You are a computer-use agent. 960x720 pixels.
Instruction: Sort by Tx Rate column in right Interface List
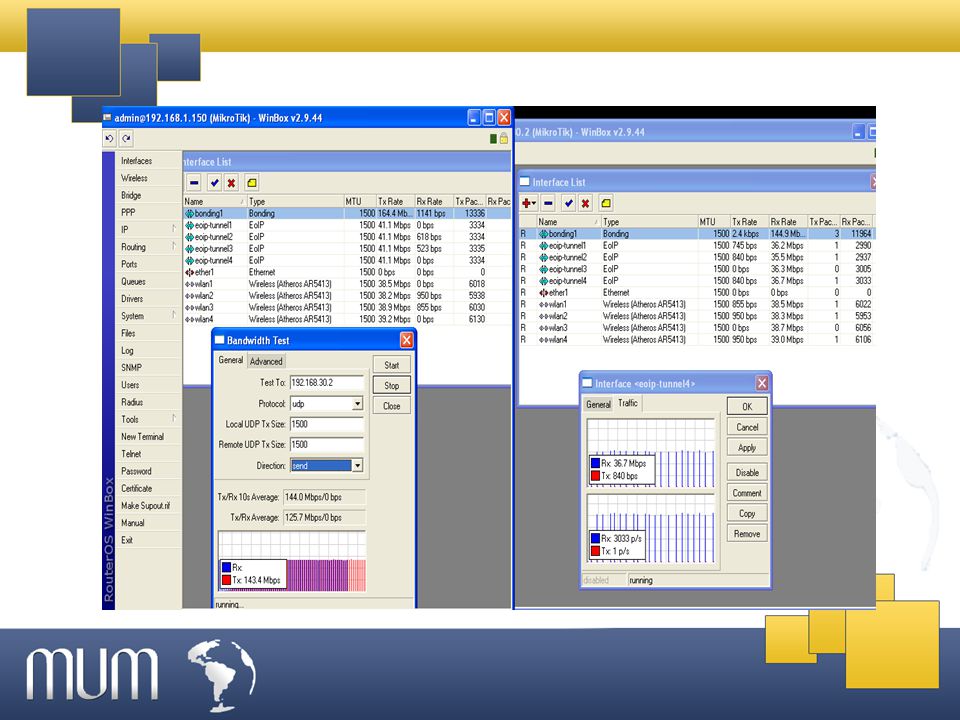point(749,222)
